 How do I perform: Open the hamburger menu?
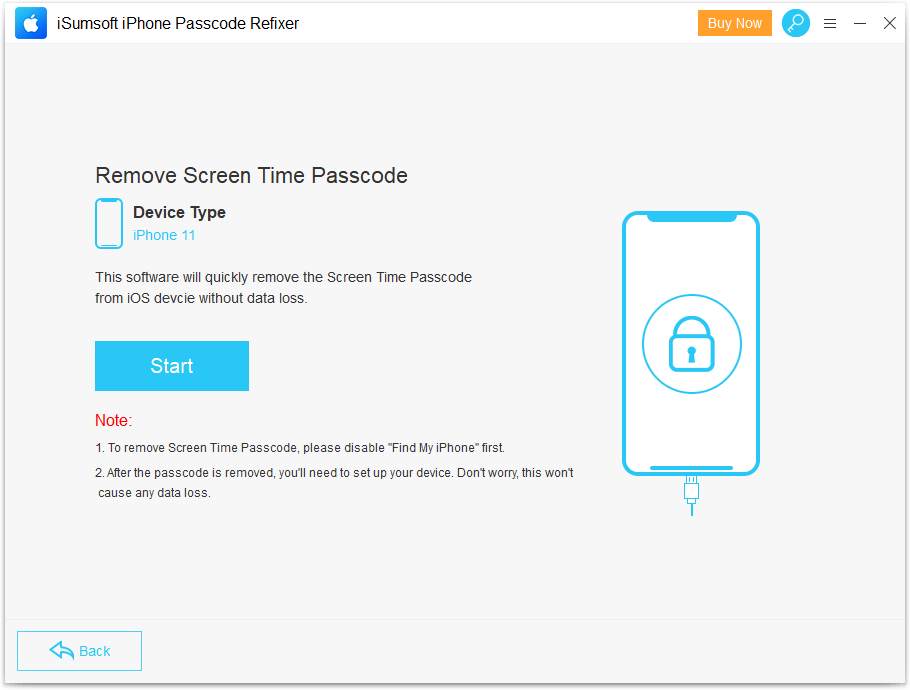coord(830,24)
